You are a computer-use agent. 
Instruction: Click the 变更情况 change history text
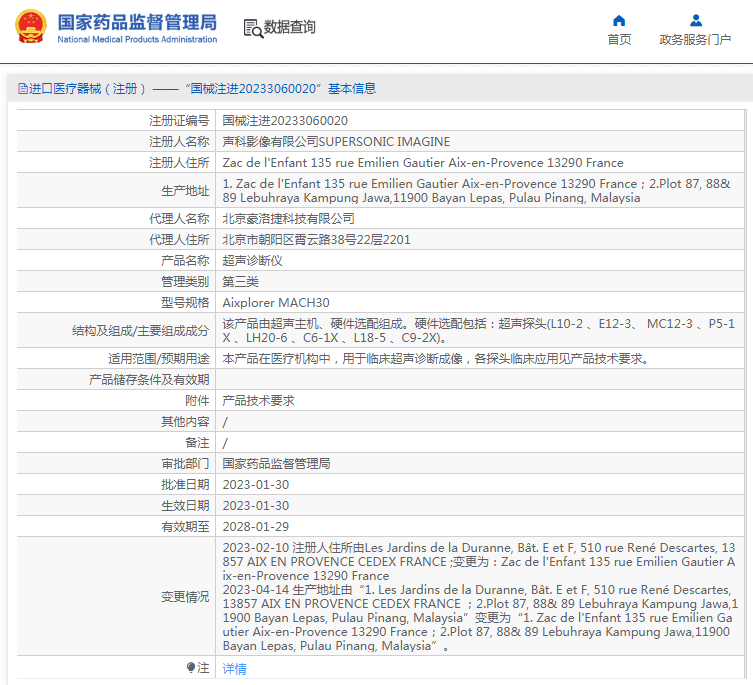coord(480,597)
